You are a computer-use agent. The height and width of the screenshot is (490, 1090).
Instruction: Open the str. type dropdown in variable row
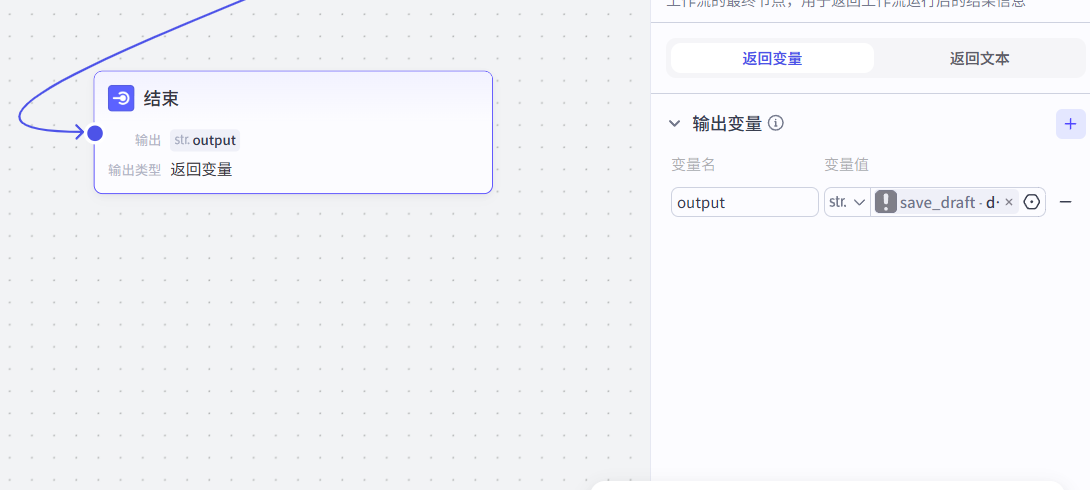tap(846, 202)
